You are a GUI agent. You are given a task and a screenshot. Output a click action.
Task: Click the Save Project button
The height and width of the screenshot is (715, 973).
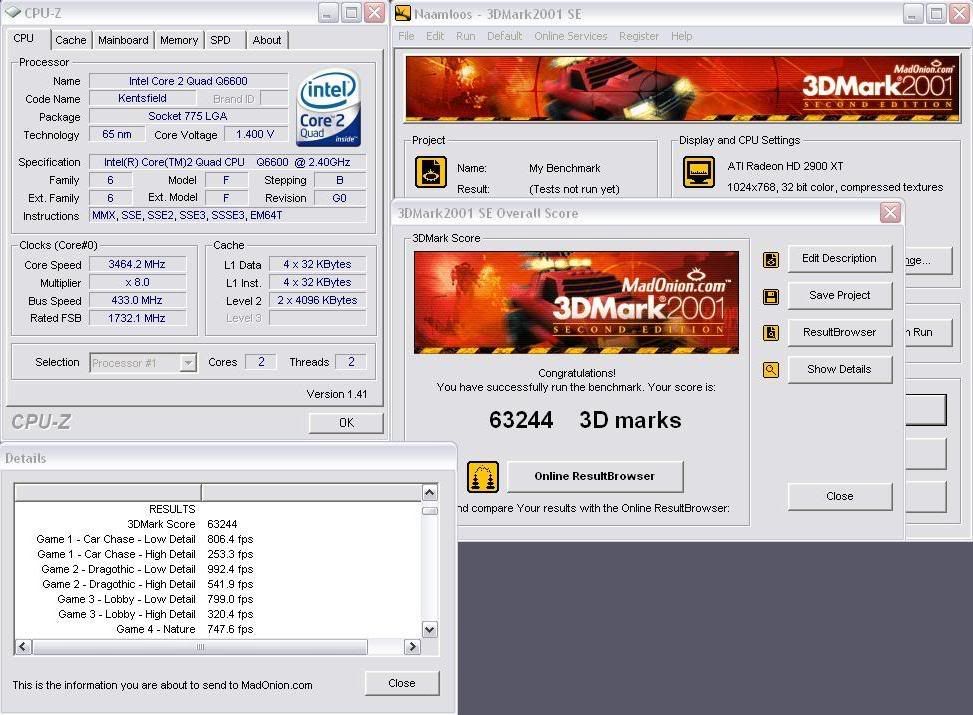tap(840, 296)
